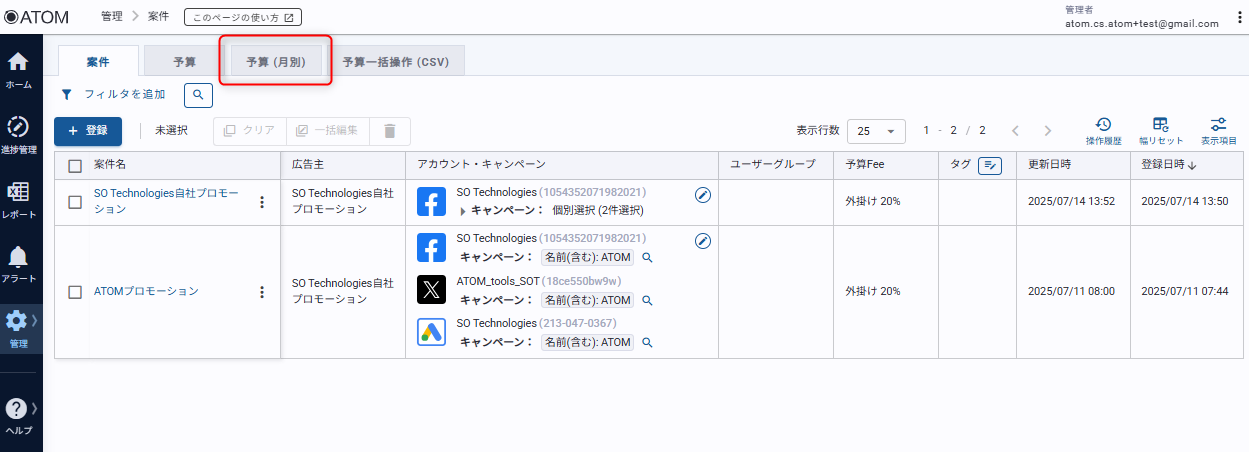Click the 幅リセット width reset icon
This screenshot has height=452, width=1249.
tap(1160, 130)
